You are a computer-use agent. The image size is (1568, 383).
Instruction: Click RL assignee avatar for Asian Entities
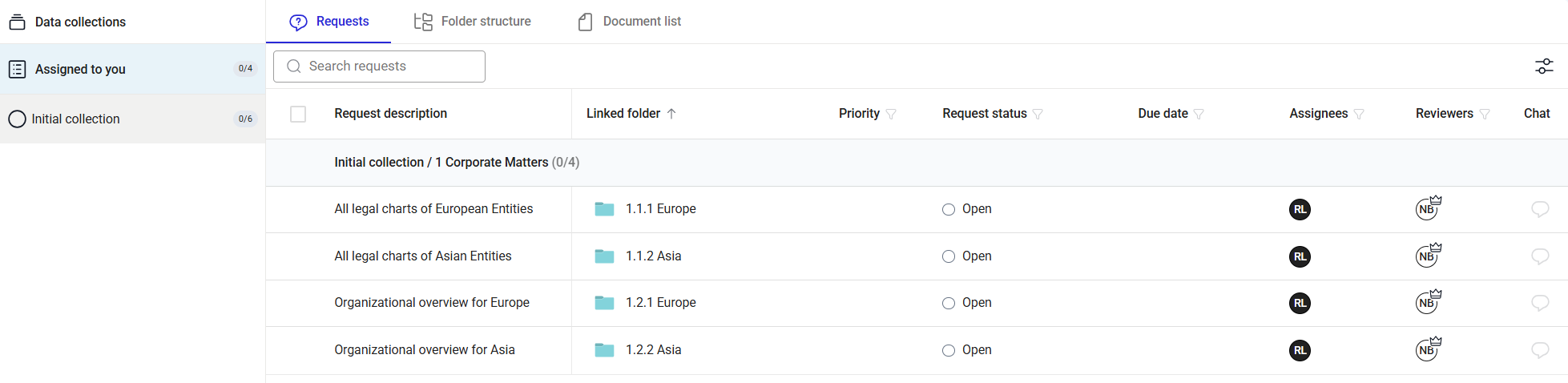tap(1300, 256)
